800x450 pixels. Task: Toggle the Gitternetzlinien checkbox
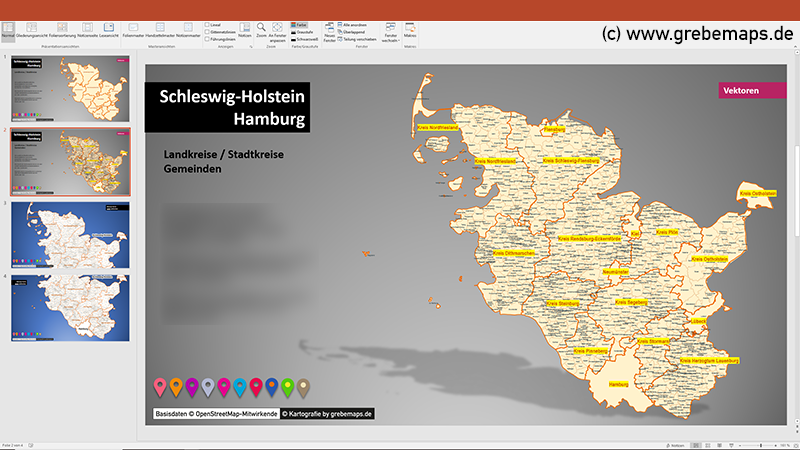(207, 31)
